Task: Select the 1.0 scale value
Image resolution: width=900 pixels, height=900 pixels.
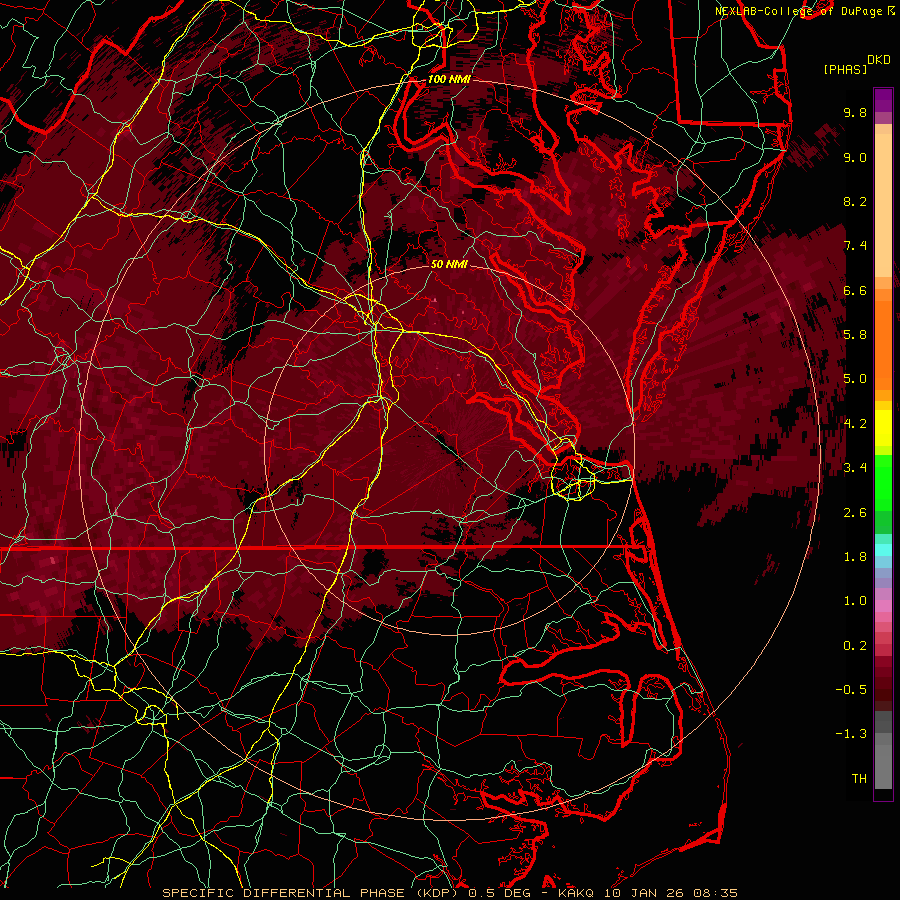Action: click(x=855, y=601)
